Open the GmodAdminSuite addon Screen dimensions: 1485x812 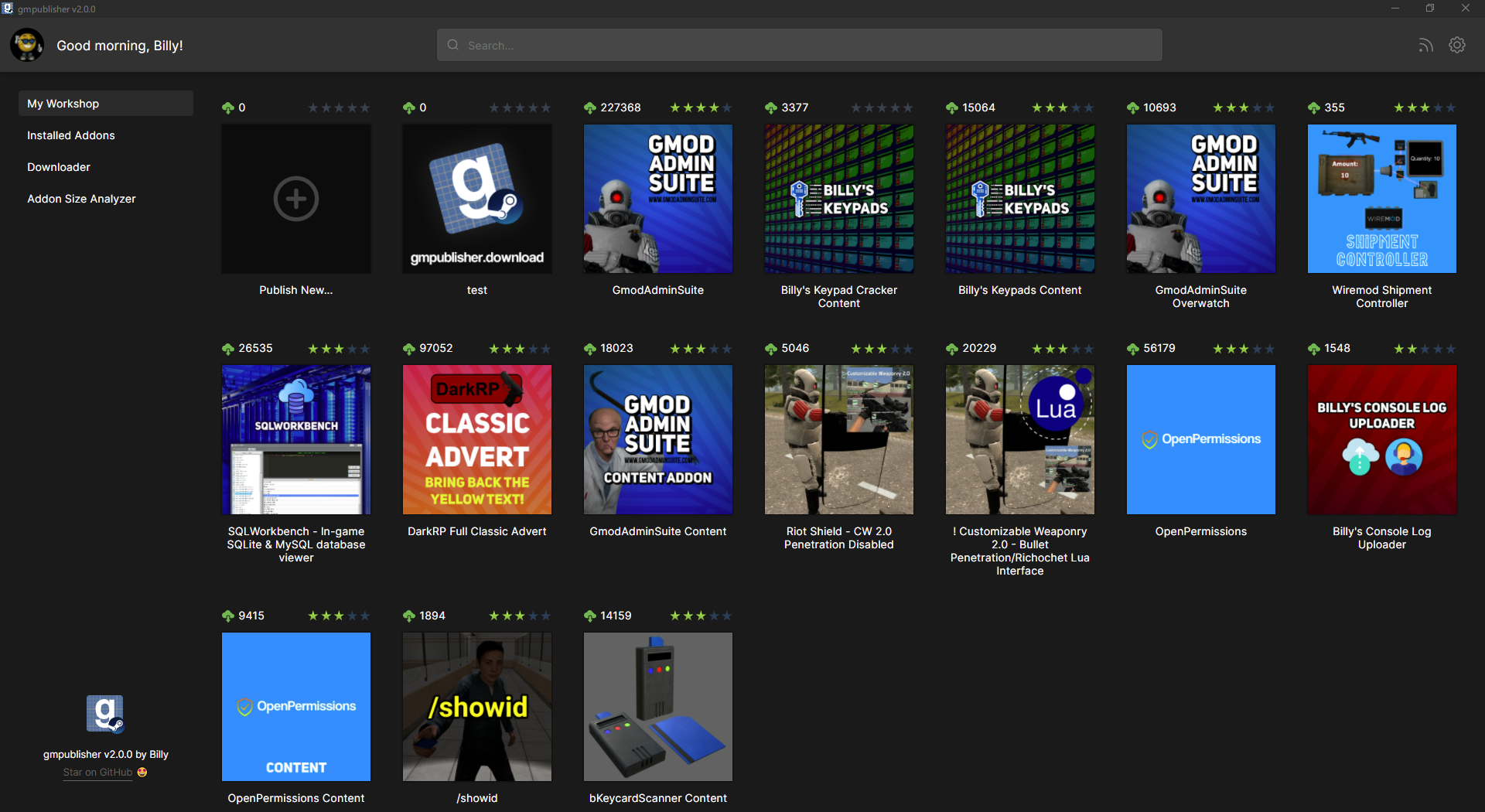(657, 199)
